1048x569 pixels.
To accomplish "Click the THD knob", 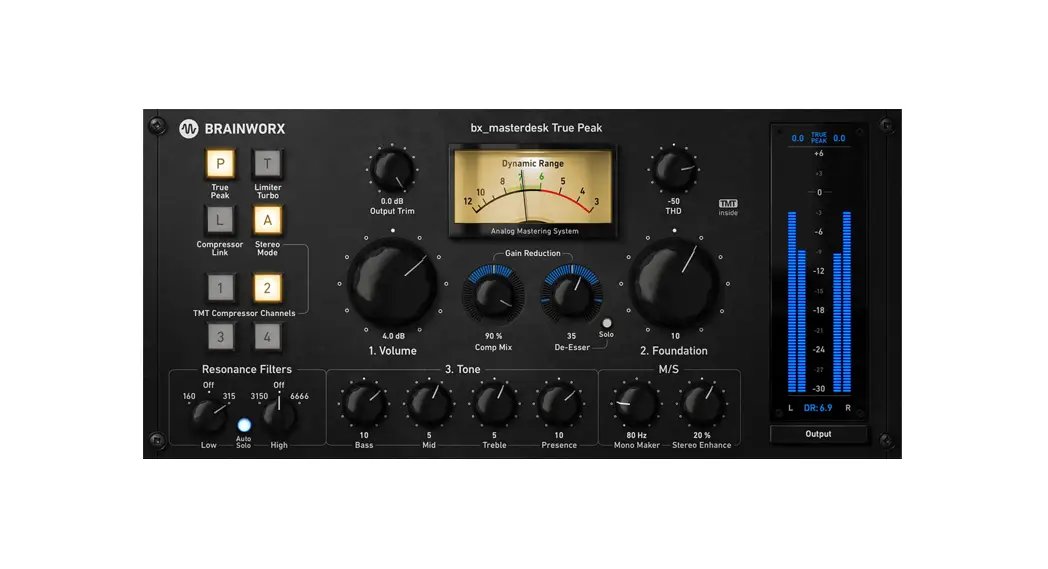I will tap(674, 170).
